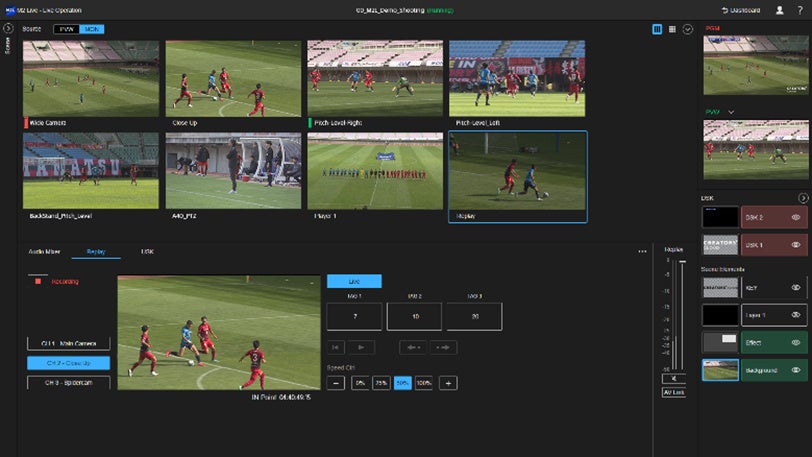812x457 pixels.
Task: Return to Dashboard
Action: coord(741,10)
